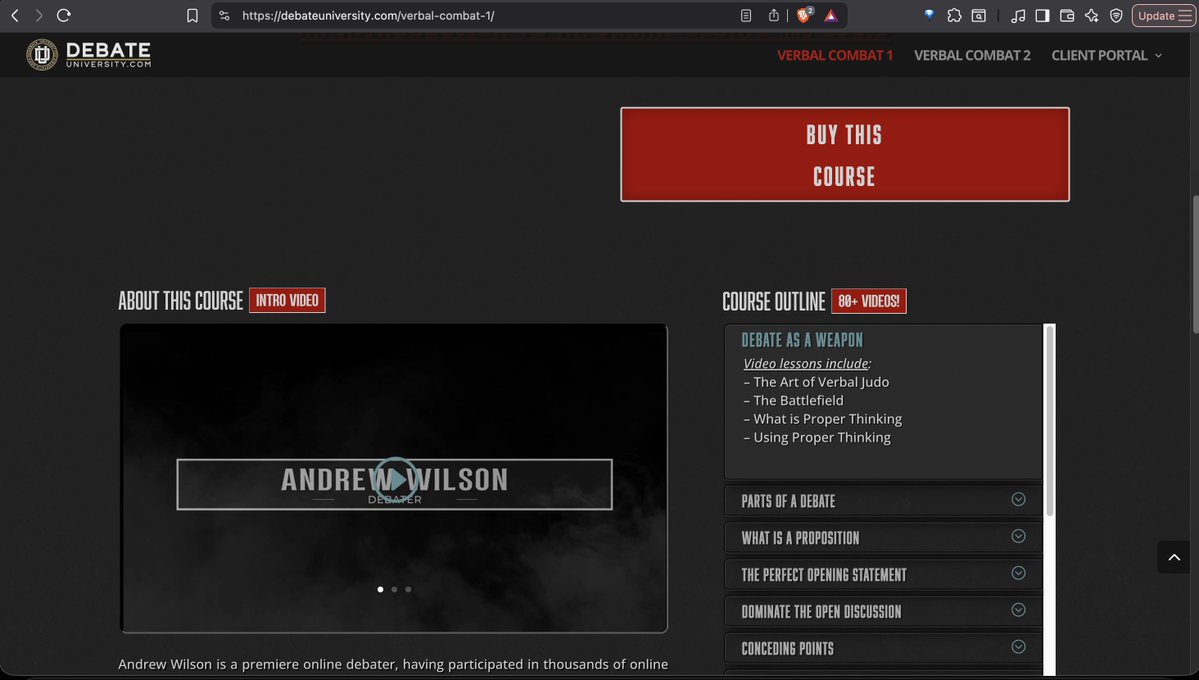The width and height of the screenshot is (1199, 680).
Task: Open reader mode icon
Action: pyautogui.click(x=746, y=15)
